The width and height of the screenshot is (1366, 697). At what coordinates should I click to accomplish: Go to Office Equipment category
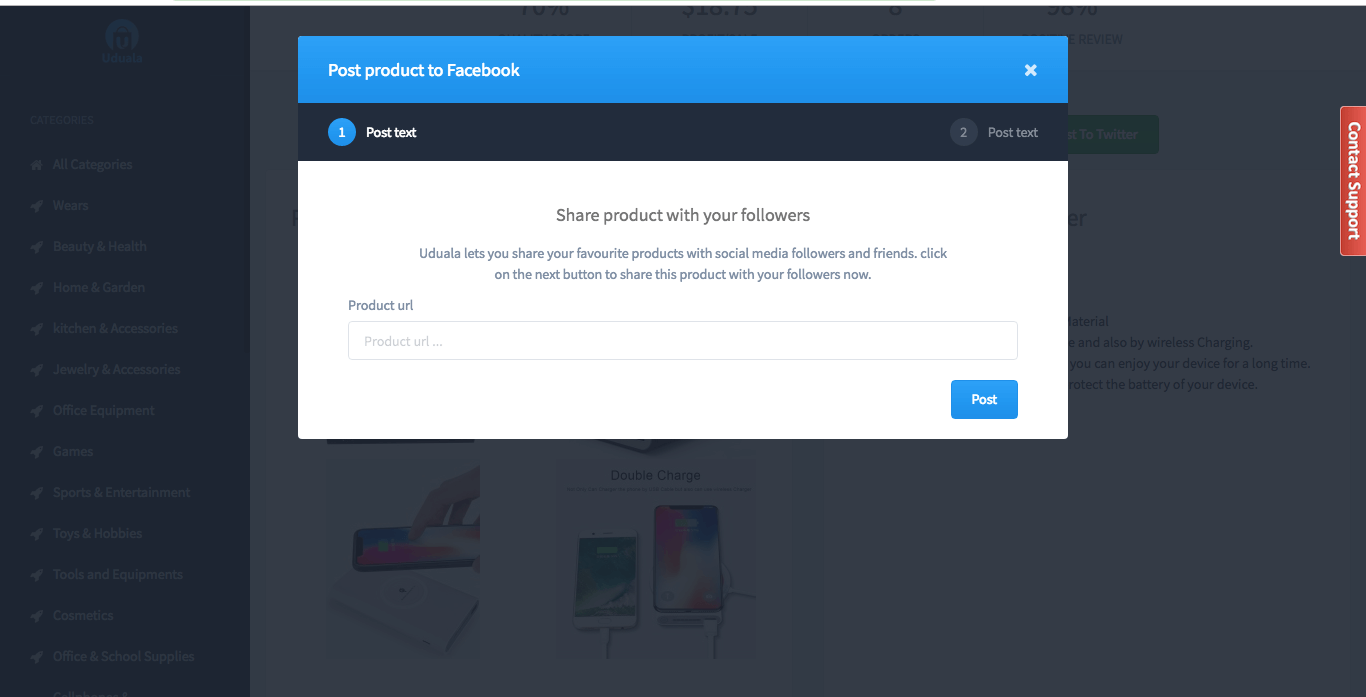pos(104,410)
